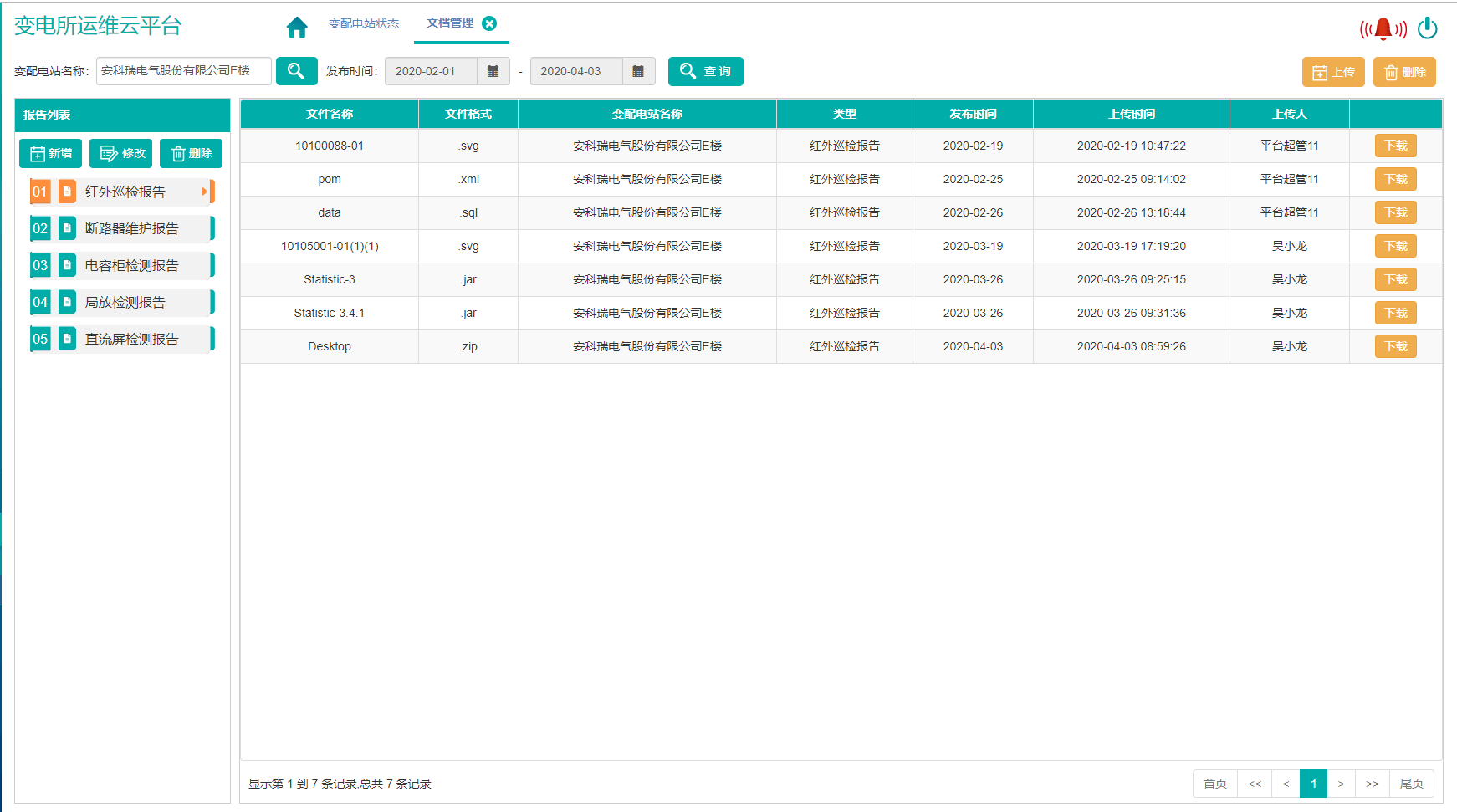Download the pom file

pos(1396,179)
